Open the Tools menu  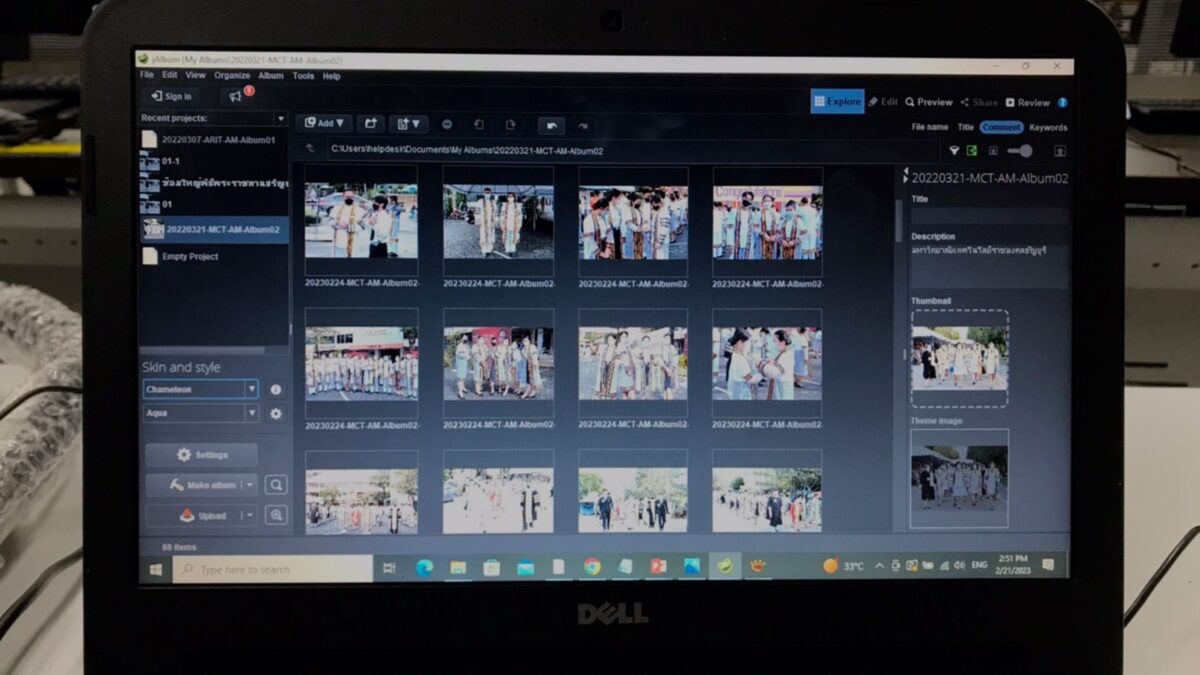[303, 76]
